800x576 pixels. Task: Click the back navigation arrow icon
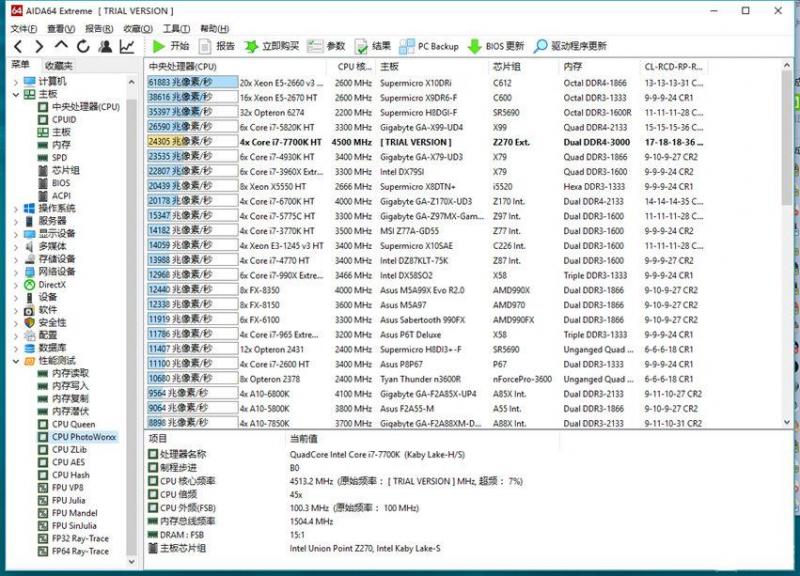click(x=18, y=46)
